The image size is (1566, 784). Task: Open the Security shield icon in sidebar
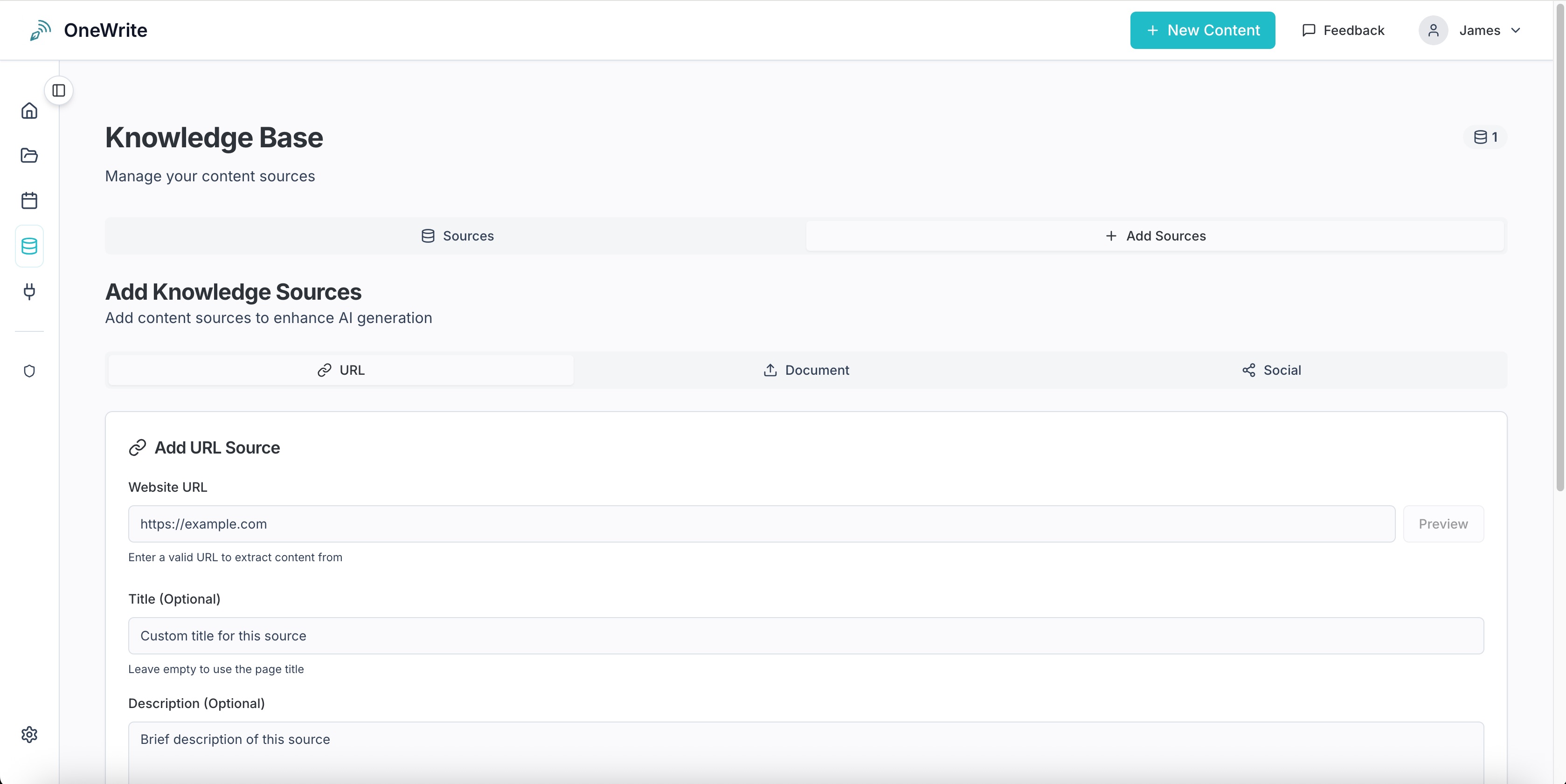point(28,371)
